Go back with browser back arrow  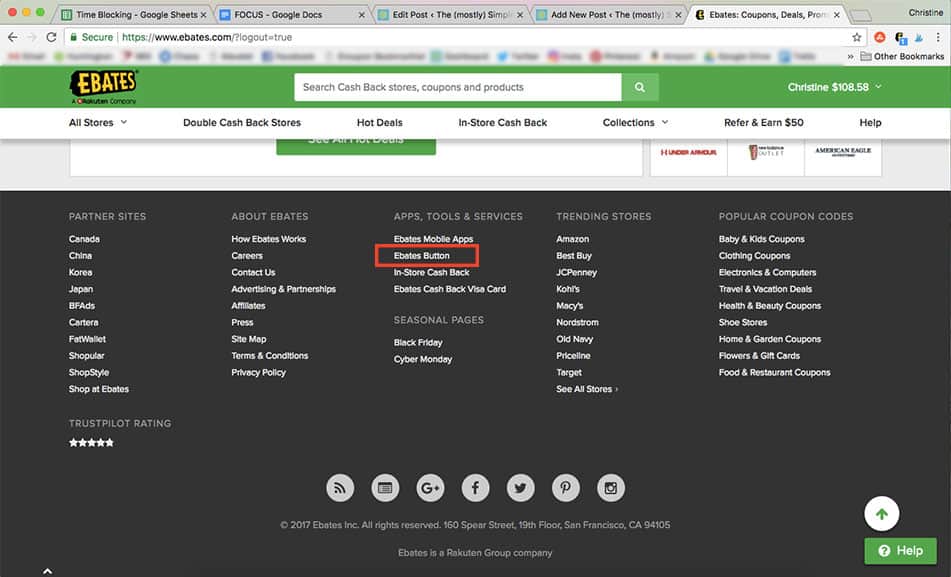13,37
